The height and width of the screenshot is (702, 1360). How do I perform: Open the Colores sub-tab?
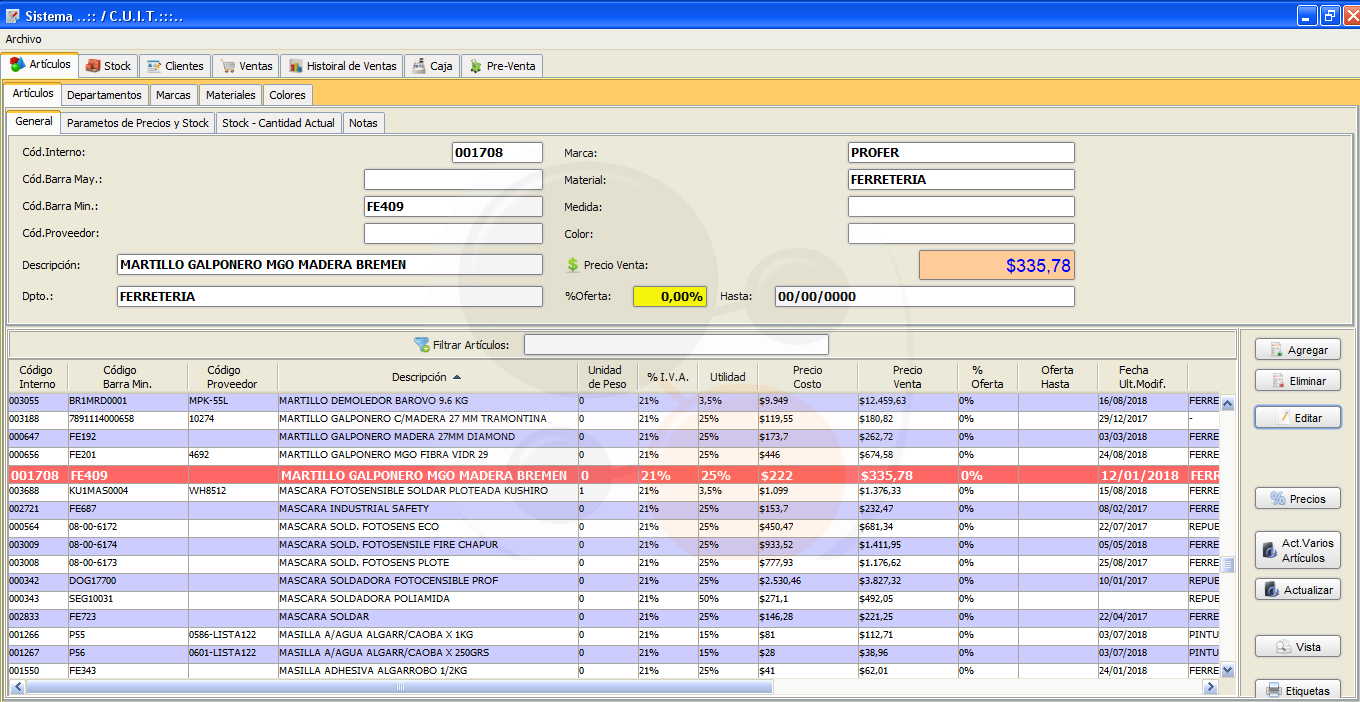(287, 95)
